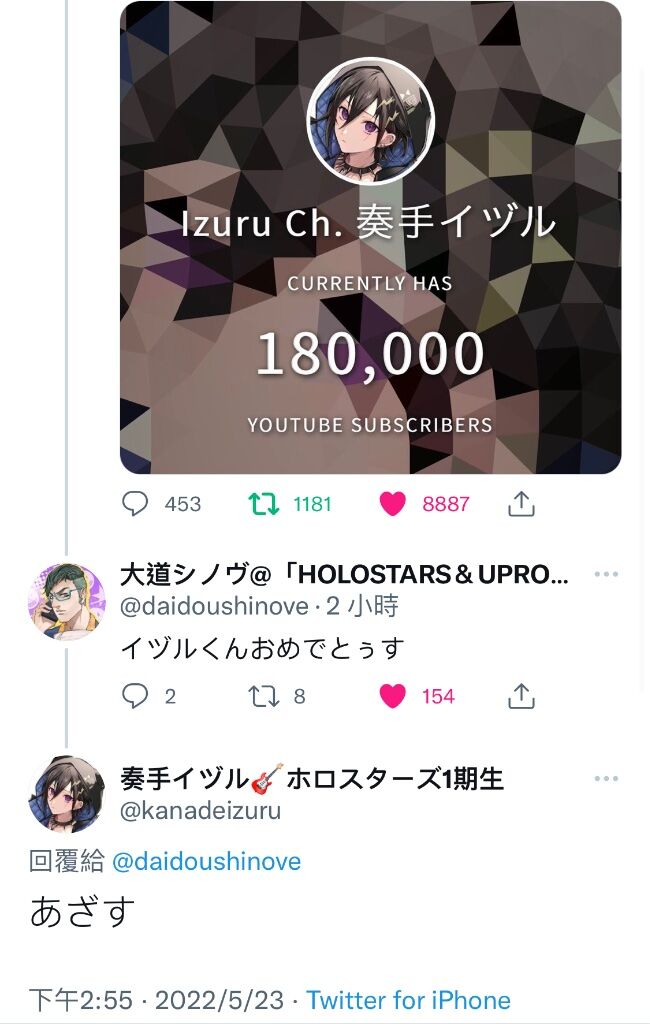Open the @daidoushinove mention link
The height and width of the screenshot is (1024, 650).
click(206, 861)
